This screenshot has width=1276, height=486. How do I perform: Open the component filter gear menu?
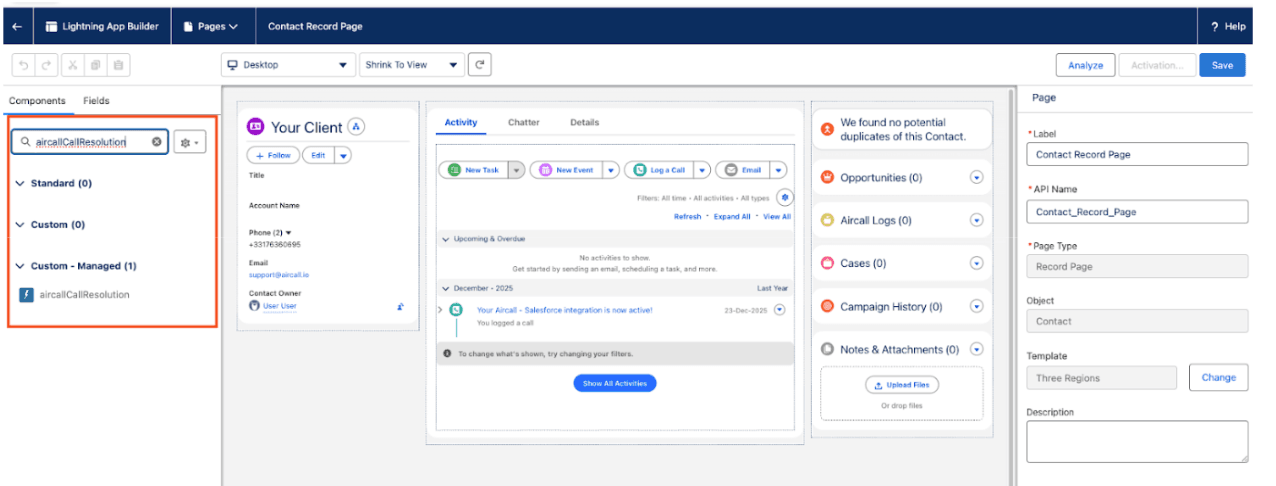pos(189,143)
